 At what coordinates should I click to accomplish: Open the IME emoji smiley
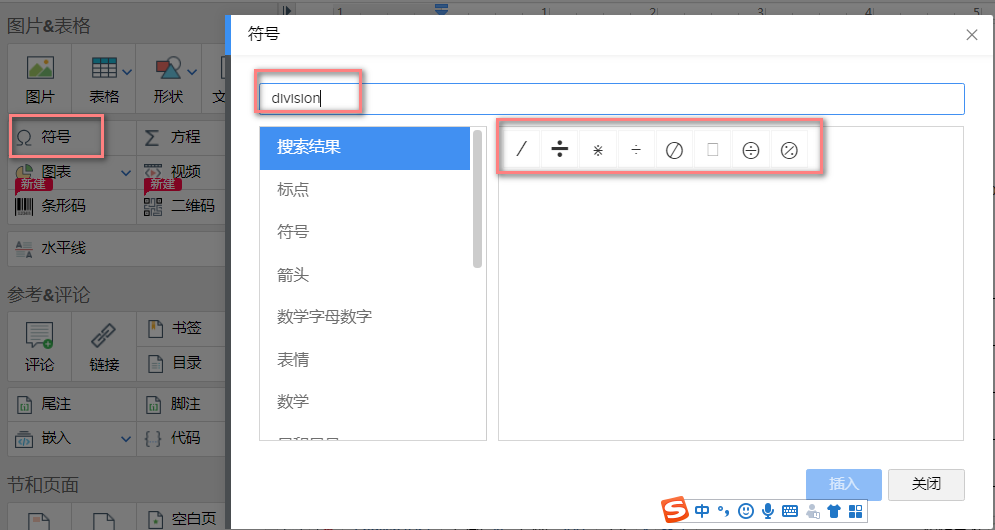[746, 510]
